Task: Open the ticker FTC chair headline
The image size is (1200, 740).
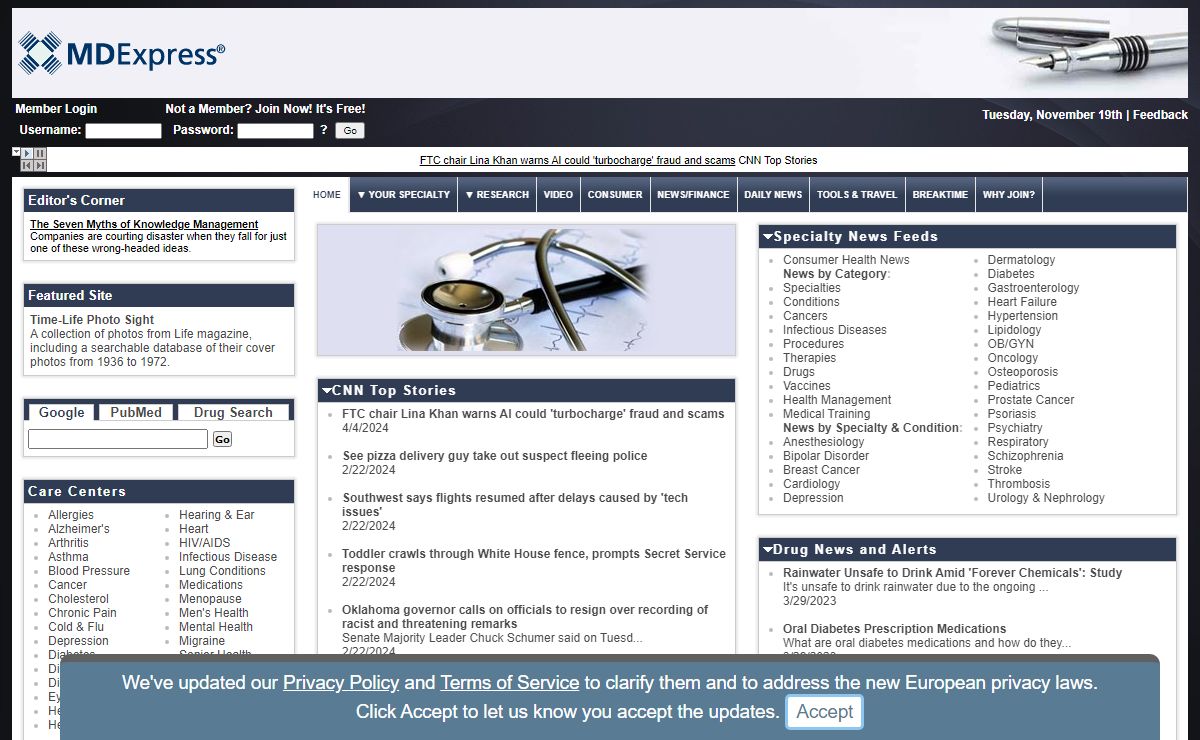Action: [x=577, y=160]
